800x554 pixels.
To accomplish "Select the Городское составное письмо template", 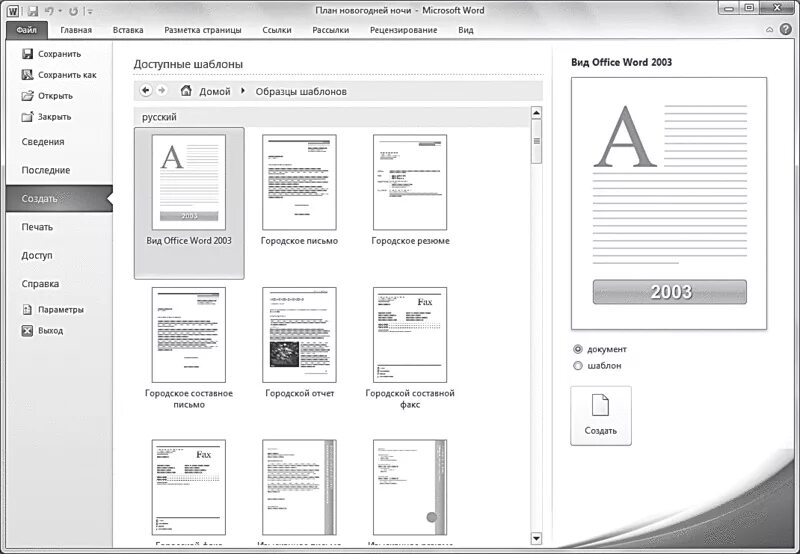I will tap(189, 348).
